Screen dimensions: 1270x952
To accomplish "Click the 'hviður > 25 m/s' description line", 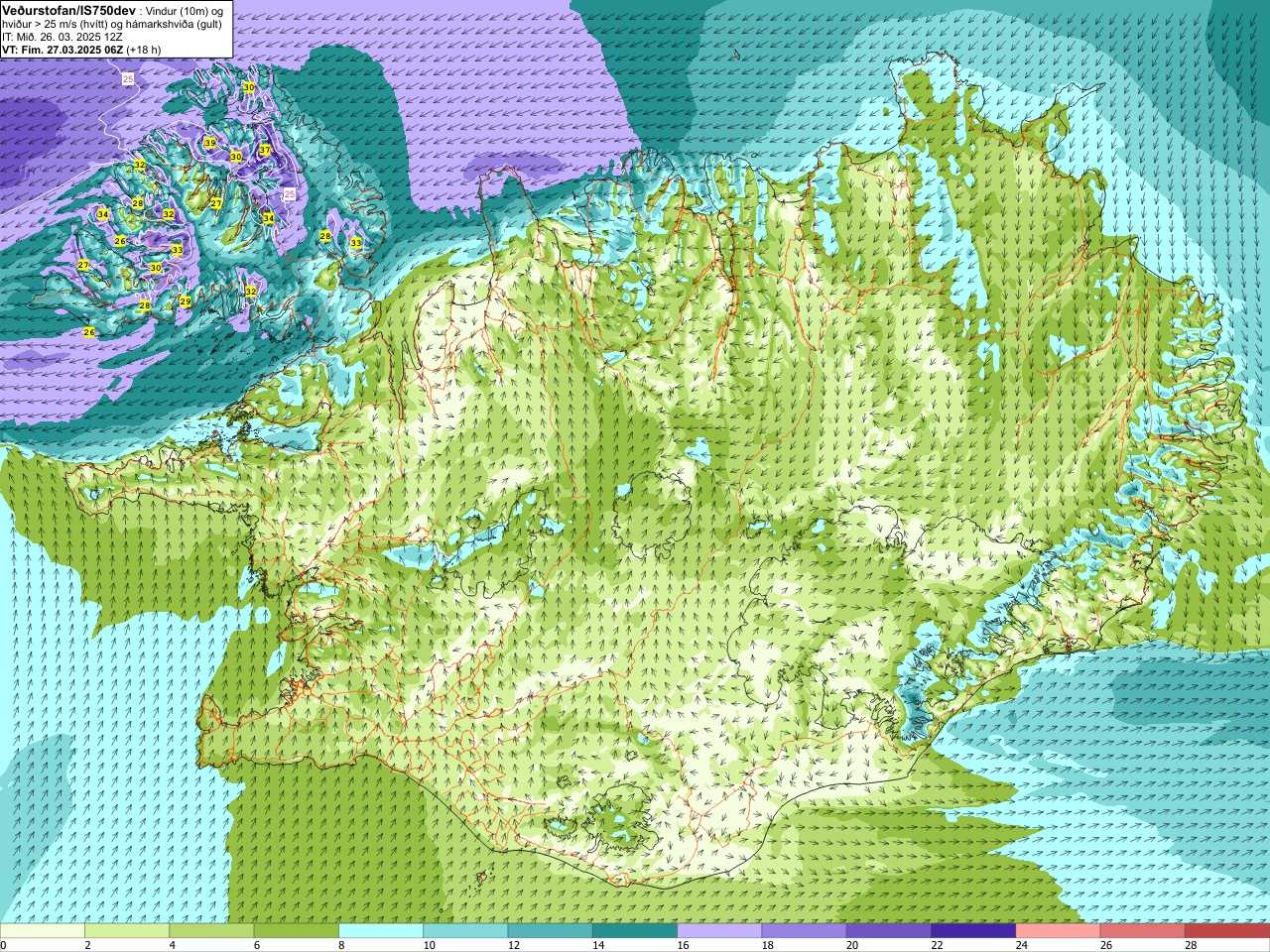I will [112, 24].
